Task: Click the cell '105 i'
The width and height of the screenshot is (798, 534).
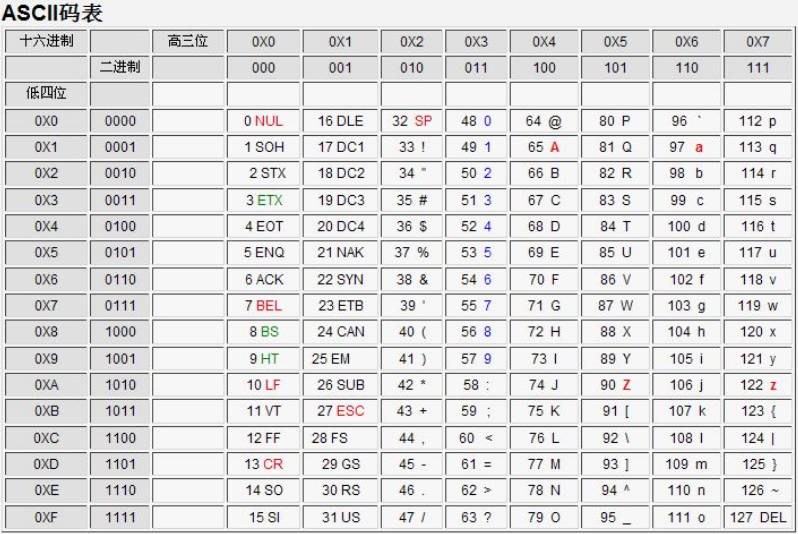Action: 687,358
